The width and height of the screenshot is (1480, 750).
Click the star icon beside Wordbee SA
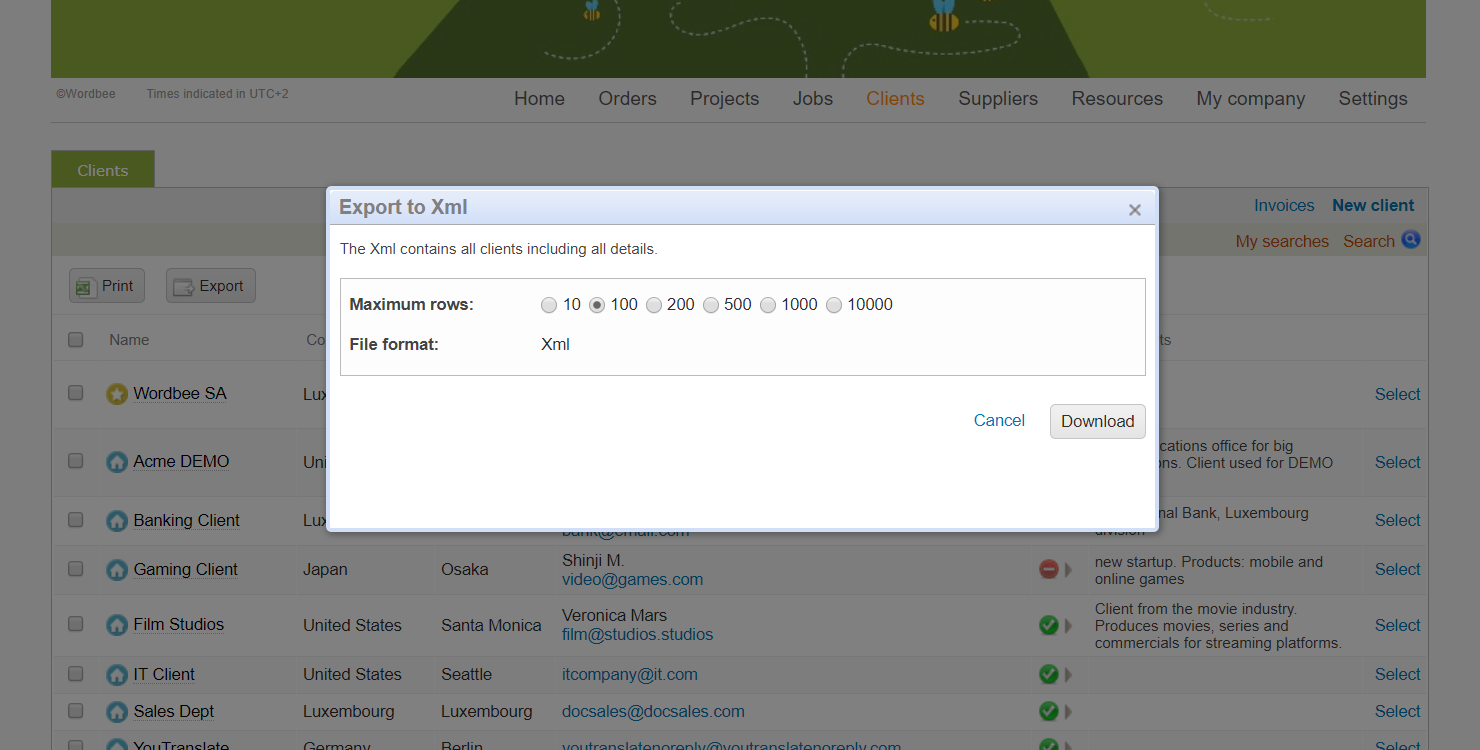coord(117,394)
